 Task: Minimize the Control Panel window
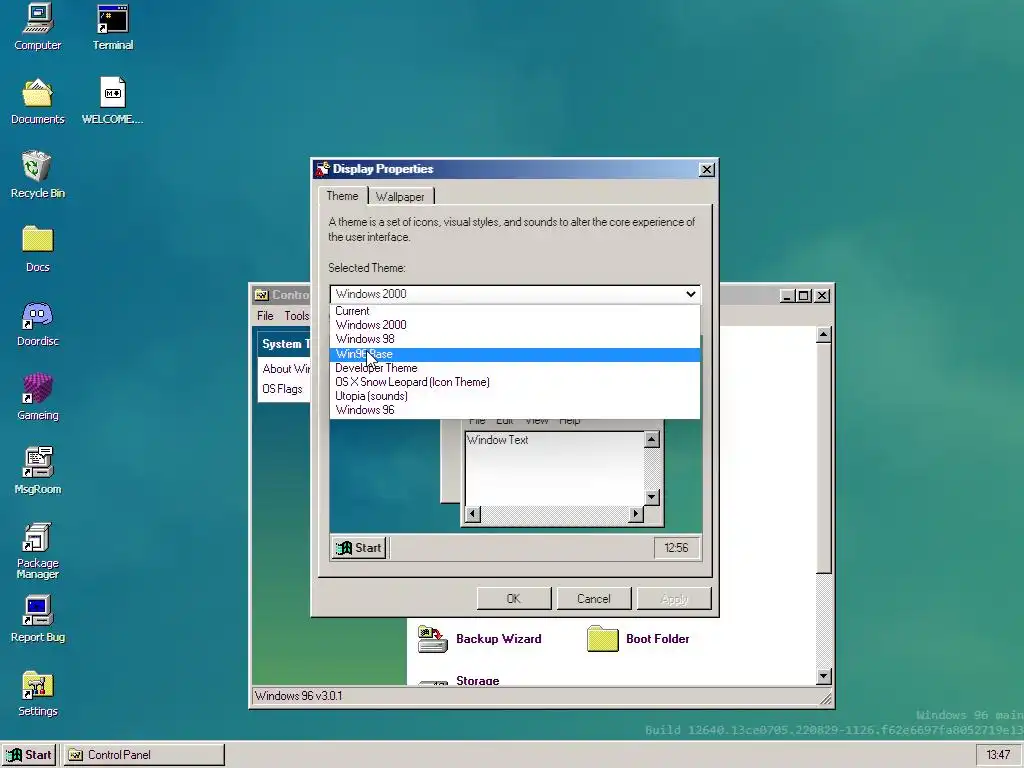[x=788, y=296]
